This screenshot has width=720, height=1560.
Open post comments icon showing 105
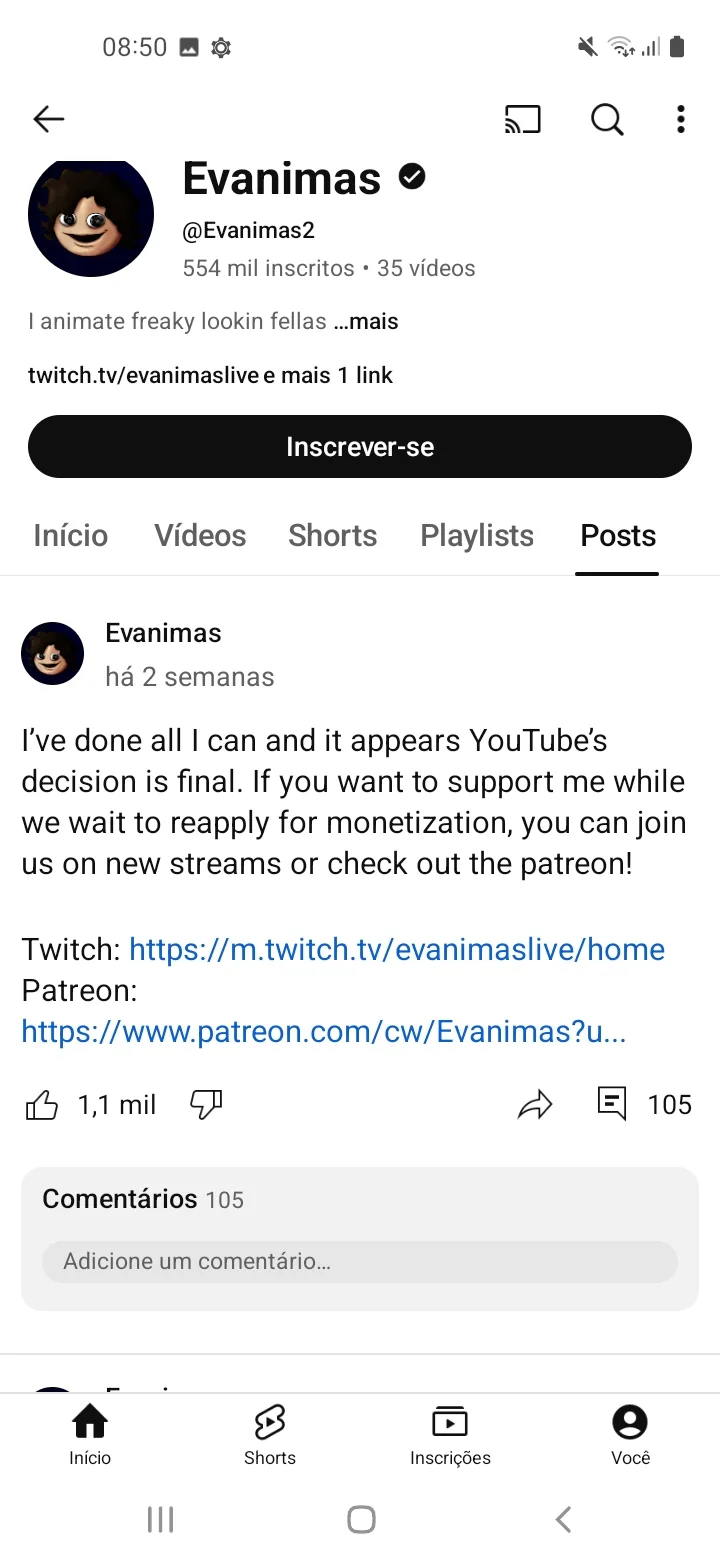coord(612,1104)
